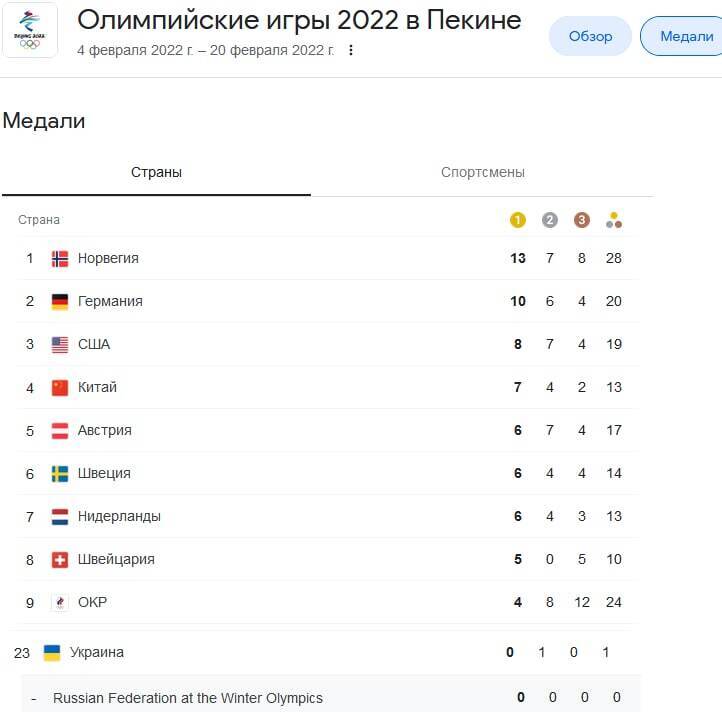Click the Norway flag icon
Image resolution: width=722 pixels, height=712 pixels.
click(60, 258)
